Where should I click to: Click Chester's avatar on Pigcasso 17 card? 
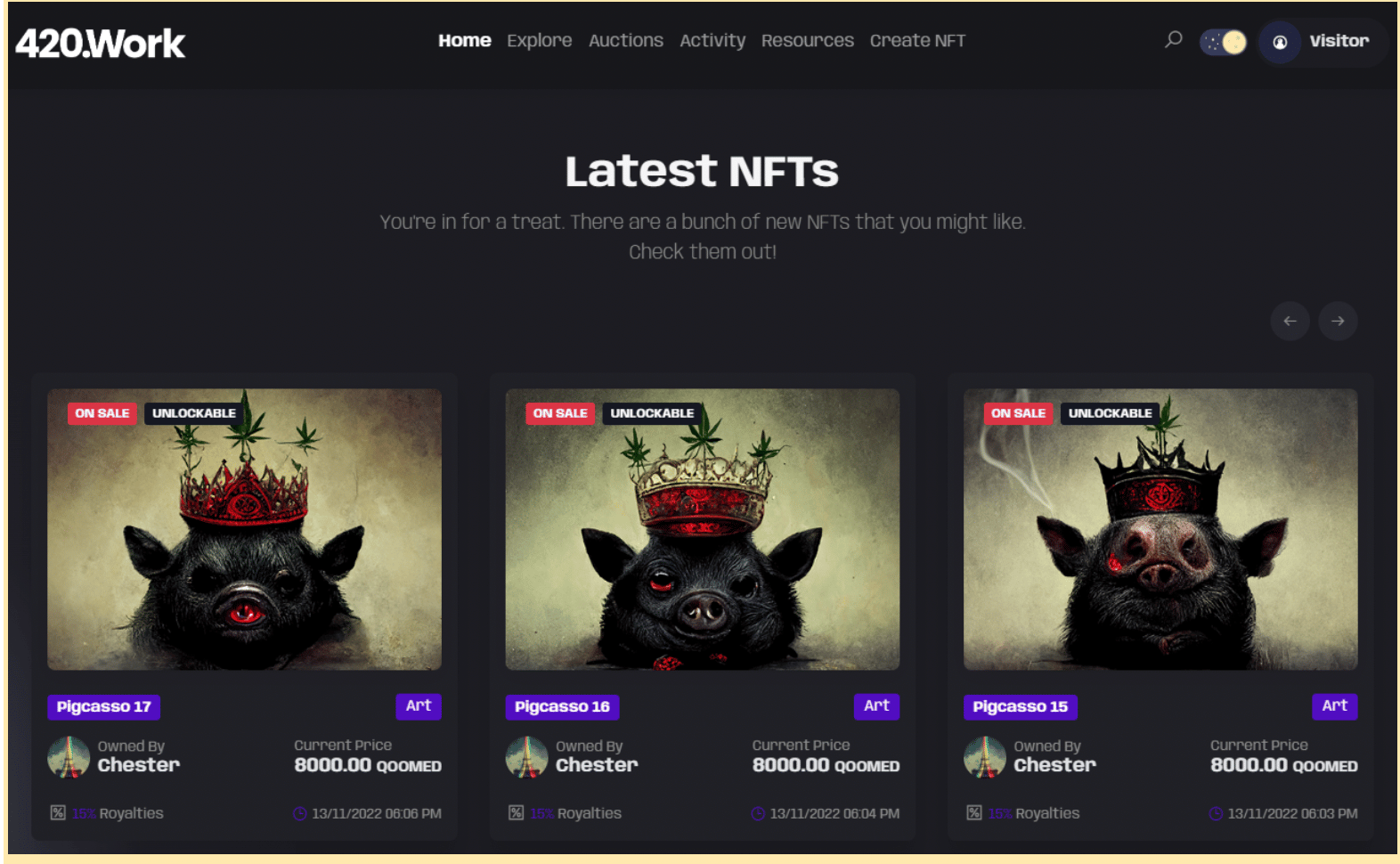coord(69,757)
